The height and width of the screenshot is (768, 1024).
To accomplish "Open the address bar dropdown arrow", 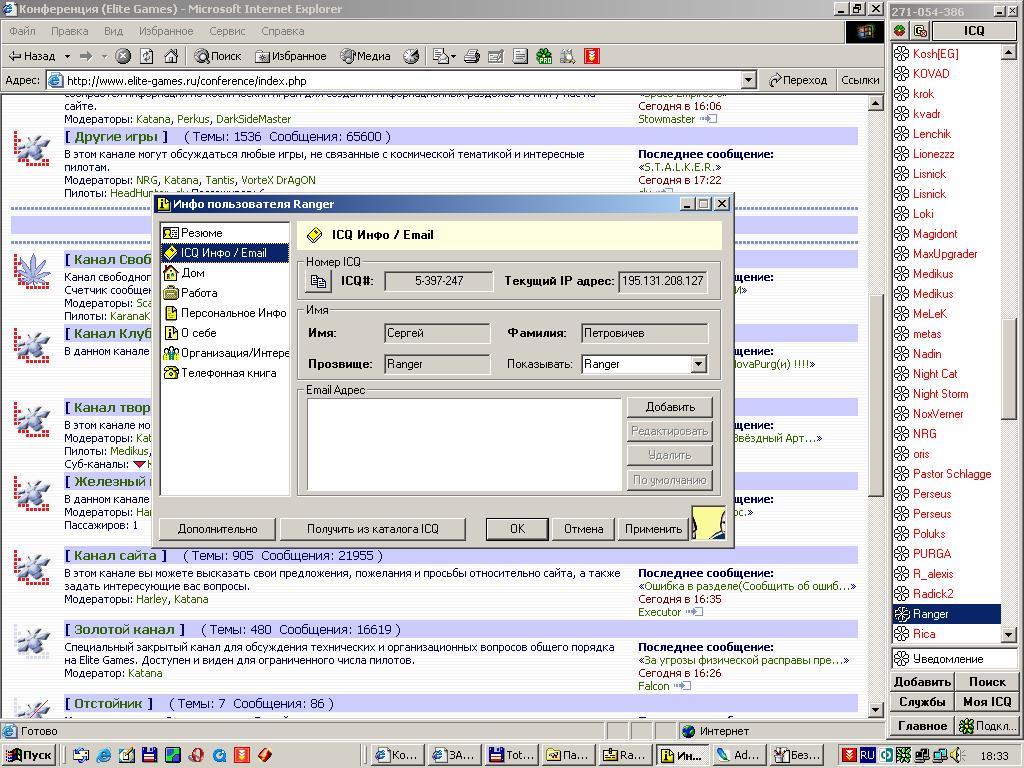I will tap(748, 80).
